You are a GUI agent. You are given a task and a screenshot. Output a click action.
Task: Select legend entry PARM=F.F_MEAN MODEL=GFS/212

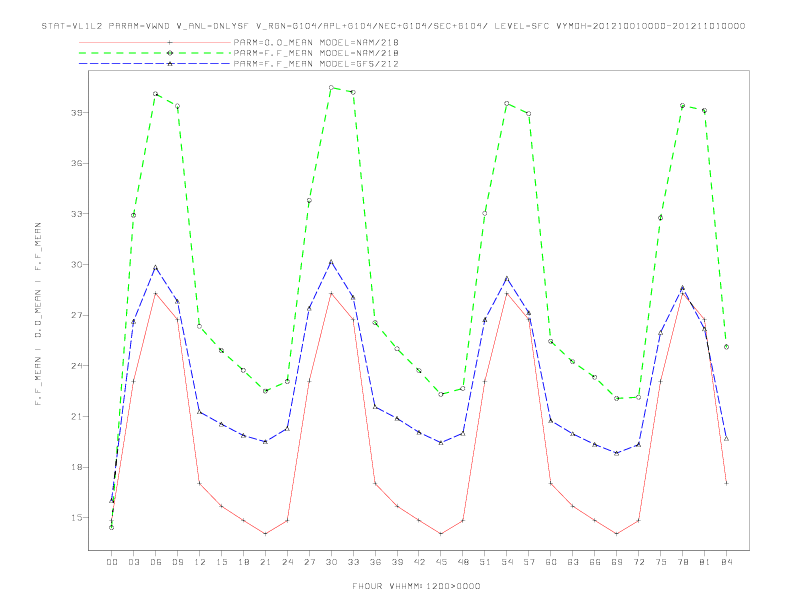[316, 64]
